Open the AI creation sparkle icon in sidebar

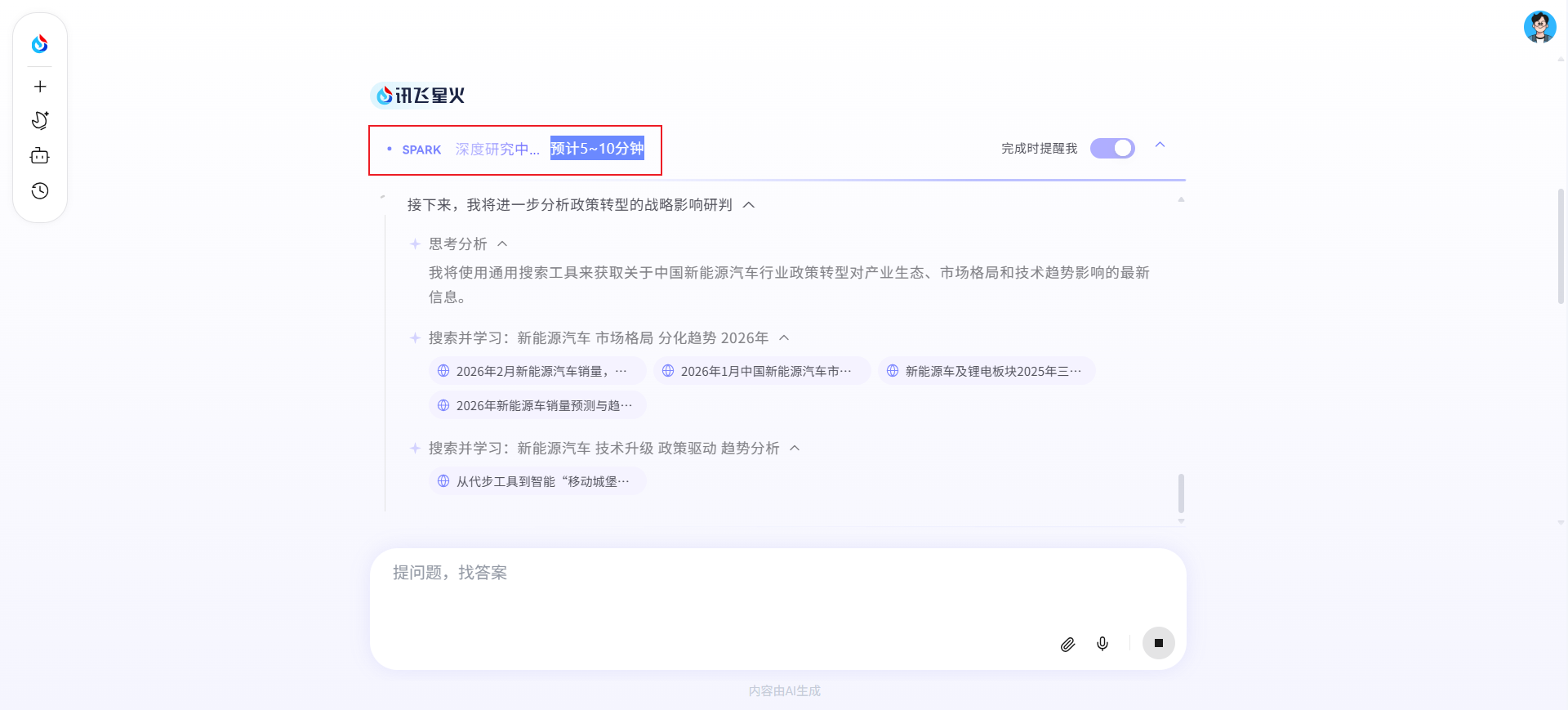(39, 121)
